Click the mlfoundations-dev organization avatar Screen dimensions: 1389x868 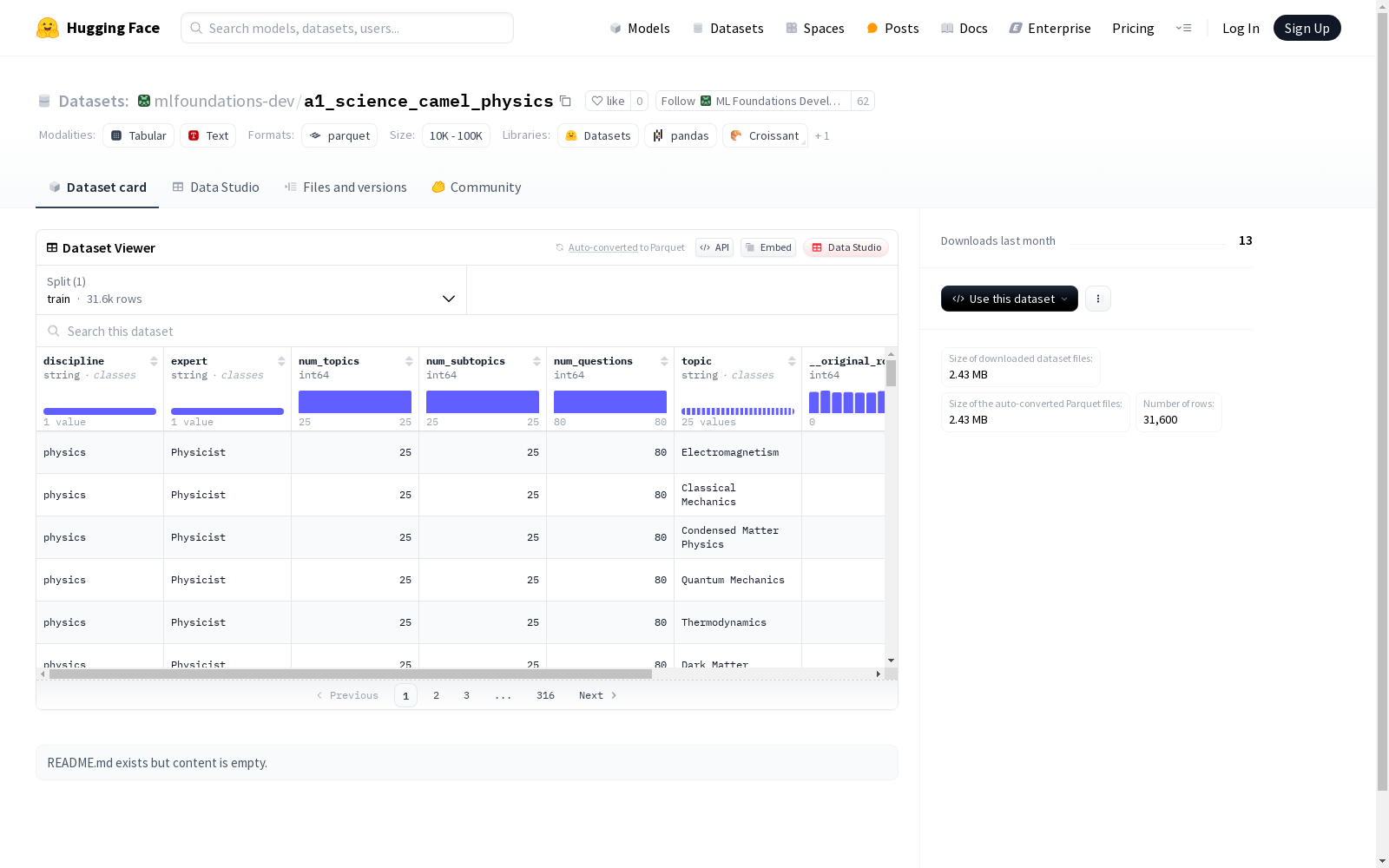144,101
